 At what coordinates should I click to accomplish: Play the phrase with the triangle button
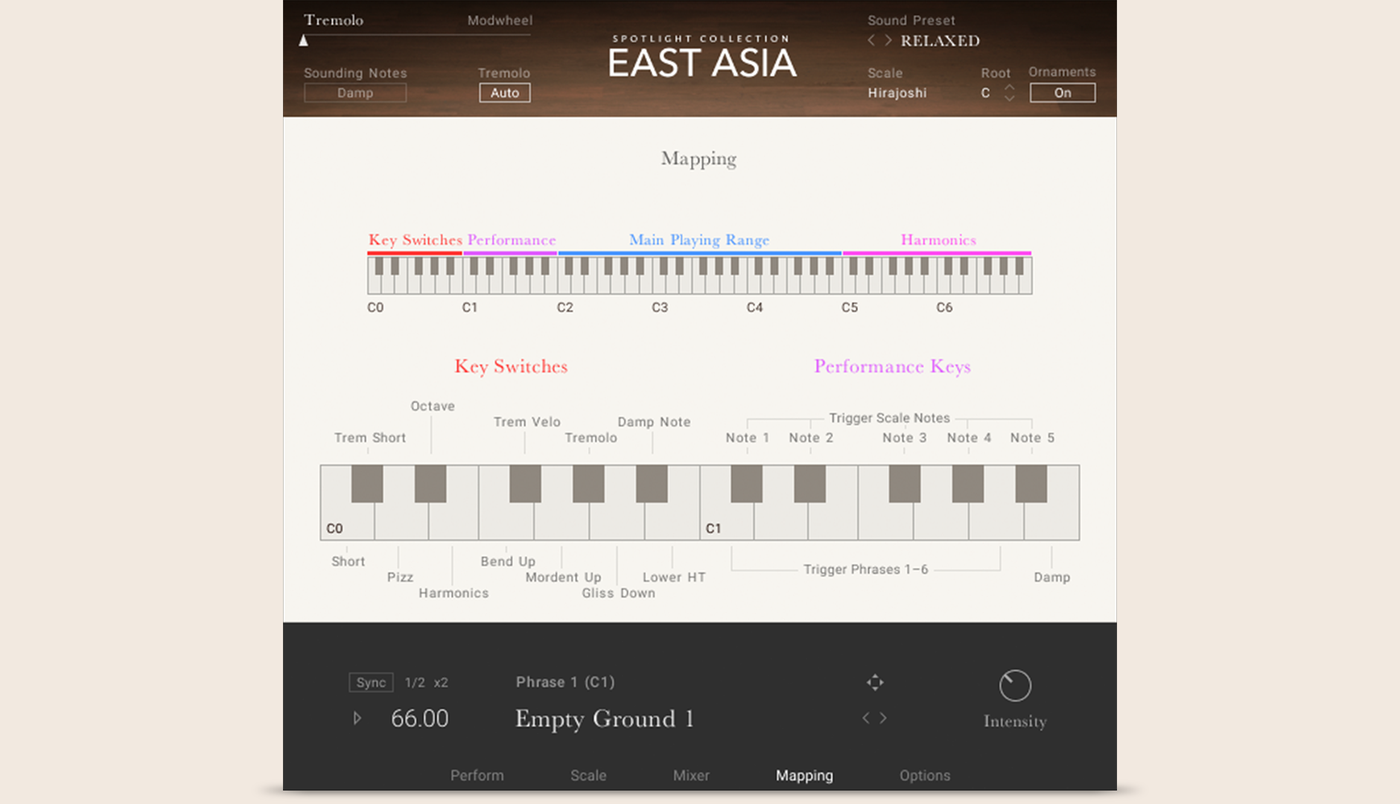tap(357, 718)
